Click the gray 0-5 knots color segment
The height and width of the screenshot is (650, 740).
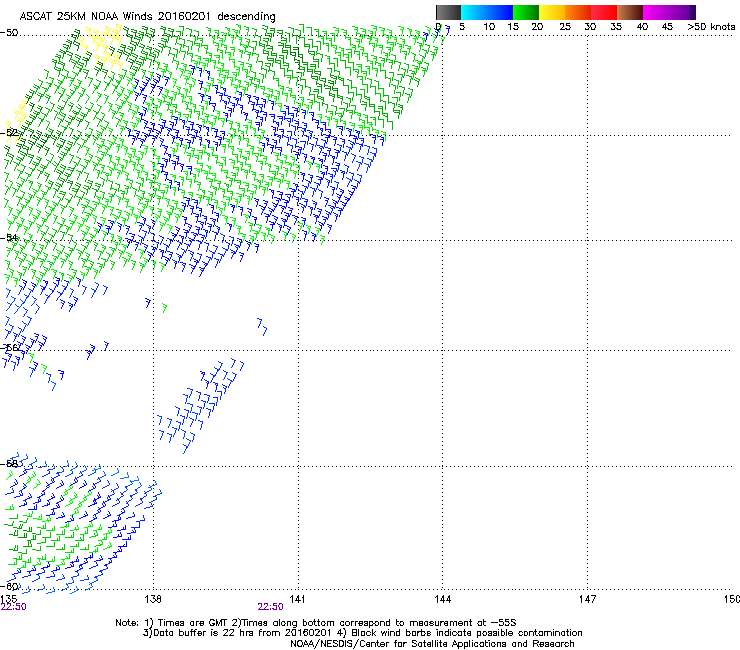448,12
